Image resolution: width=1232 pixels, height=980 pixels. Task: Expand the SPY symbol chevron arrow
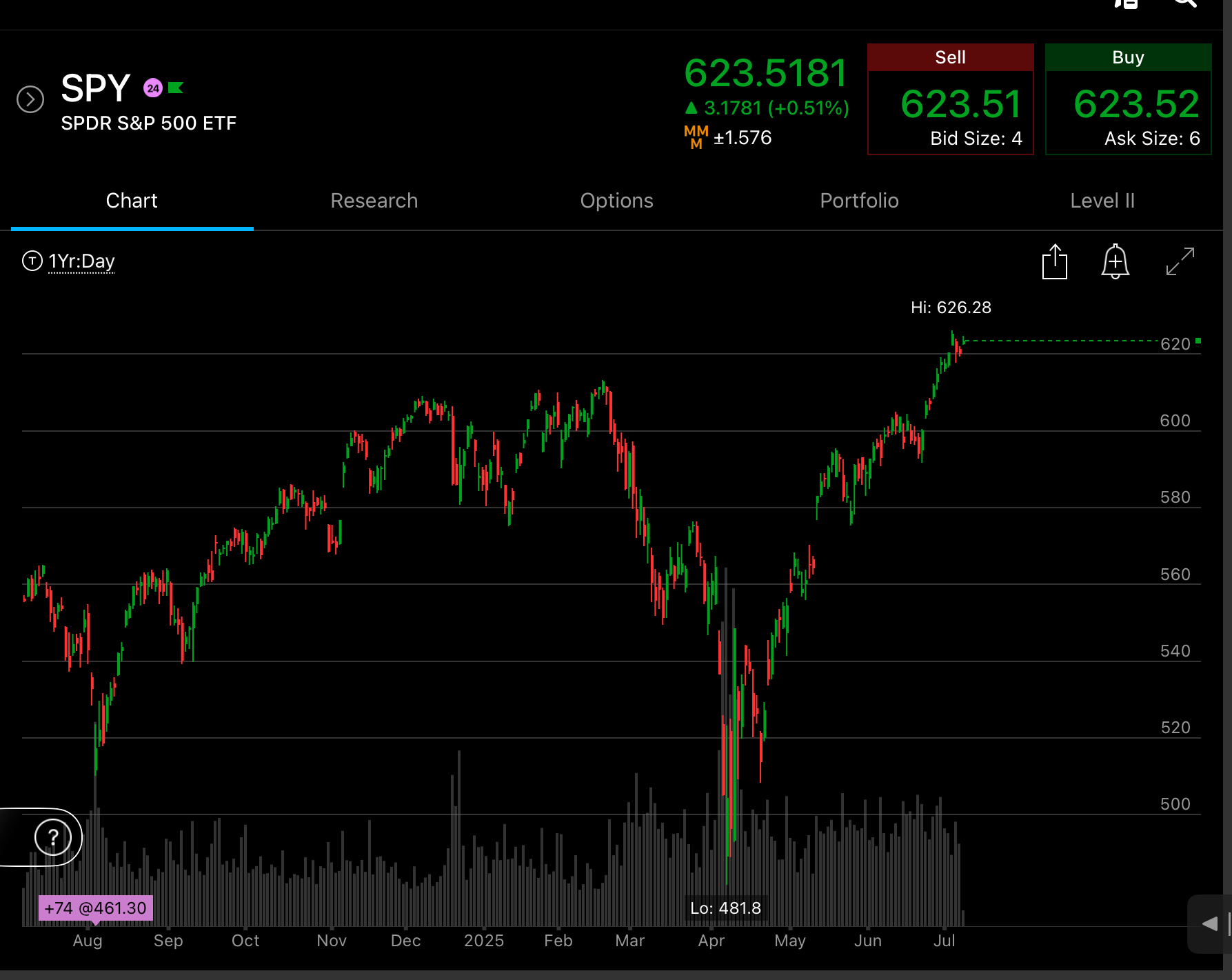tap(30, 99)
